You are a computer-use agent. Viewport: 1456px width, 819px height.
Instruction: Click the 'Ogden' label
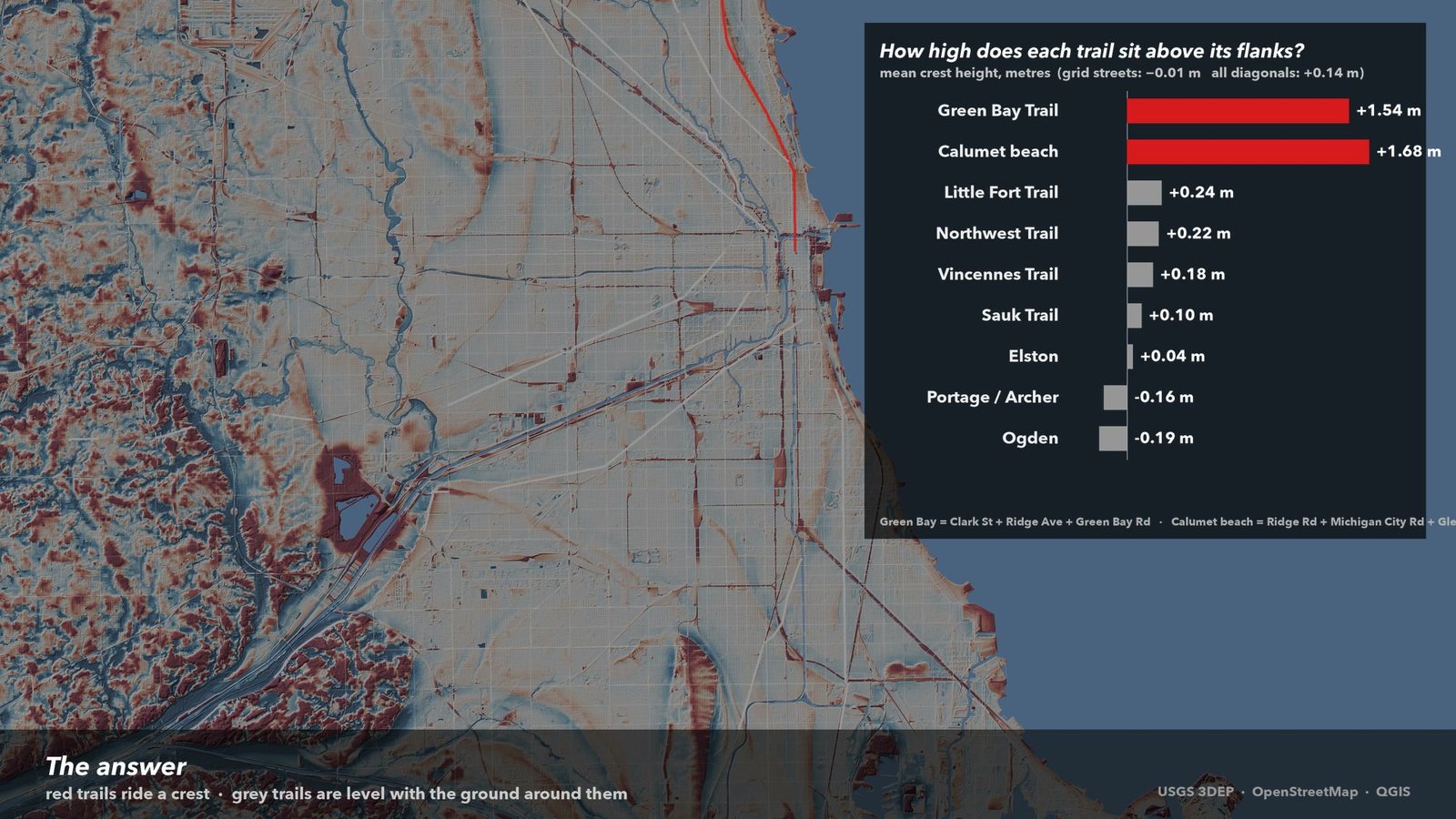tap(1030, 438)
